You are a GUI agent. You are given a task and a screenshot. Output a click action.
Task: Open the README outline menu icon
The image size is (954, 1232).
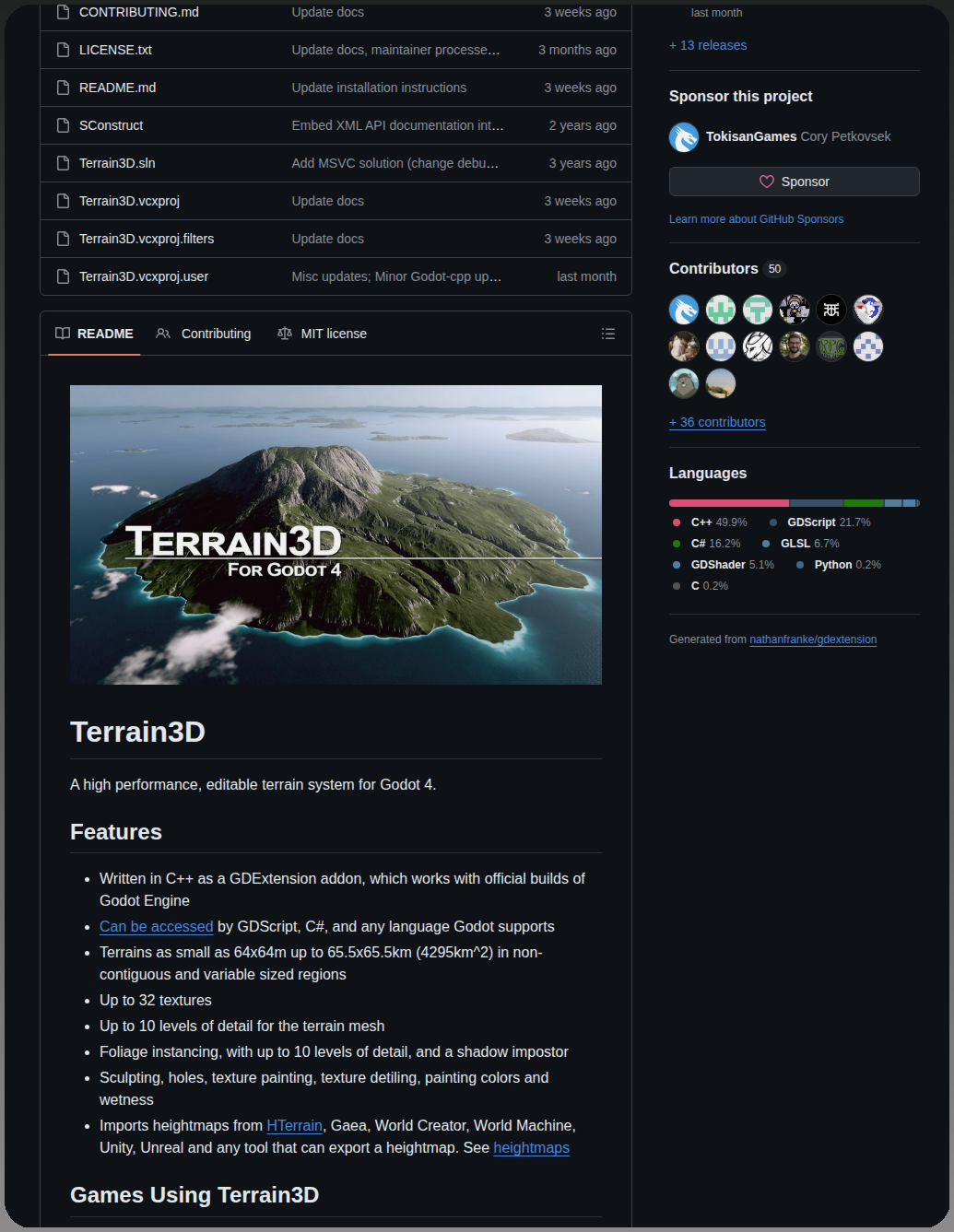pyautogui.click(x=608, y=334)
